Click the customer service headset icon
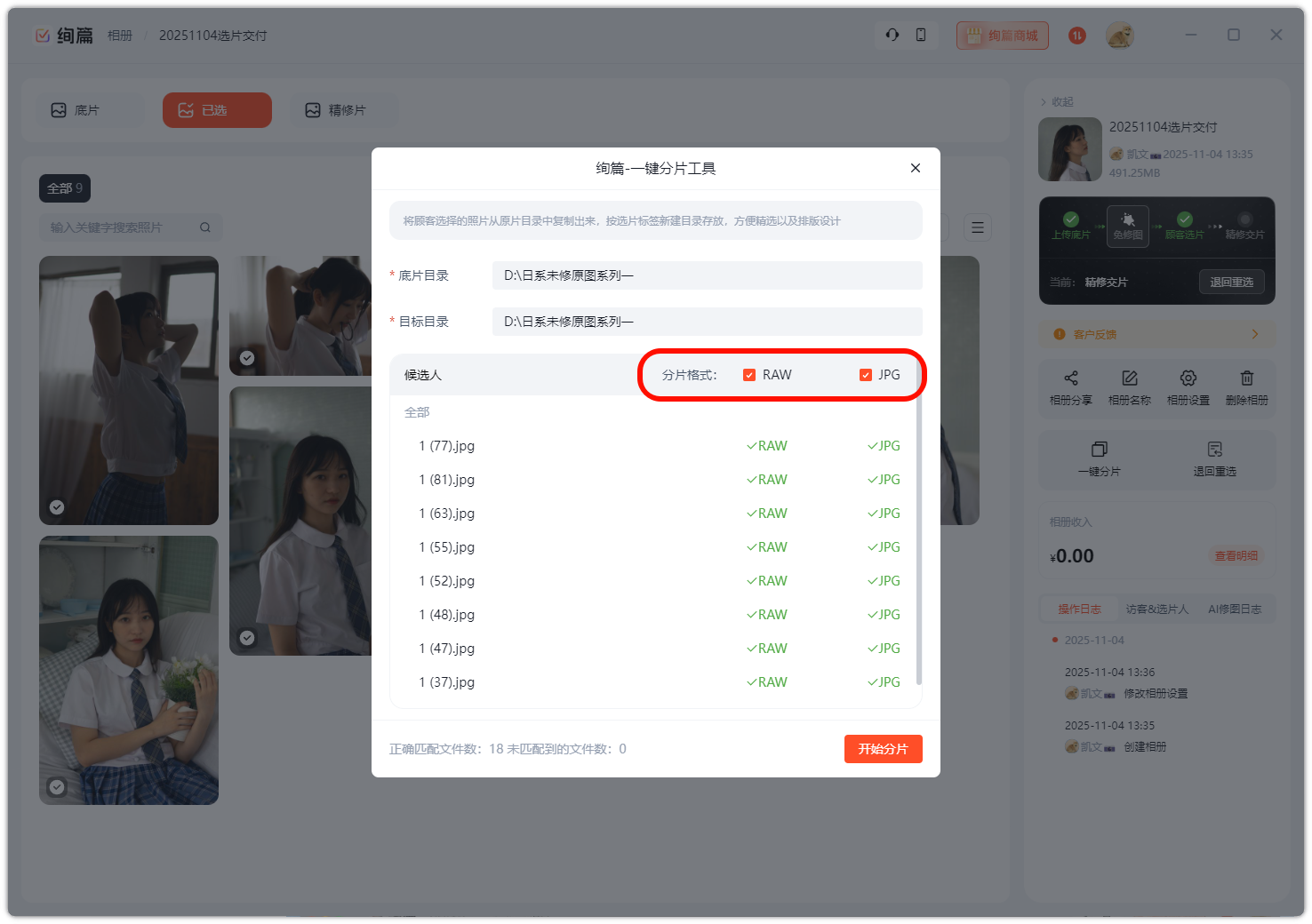 (892, 35)
